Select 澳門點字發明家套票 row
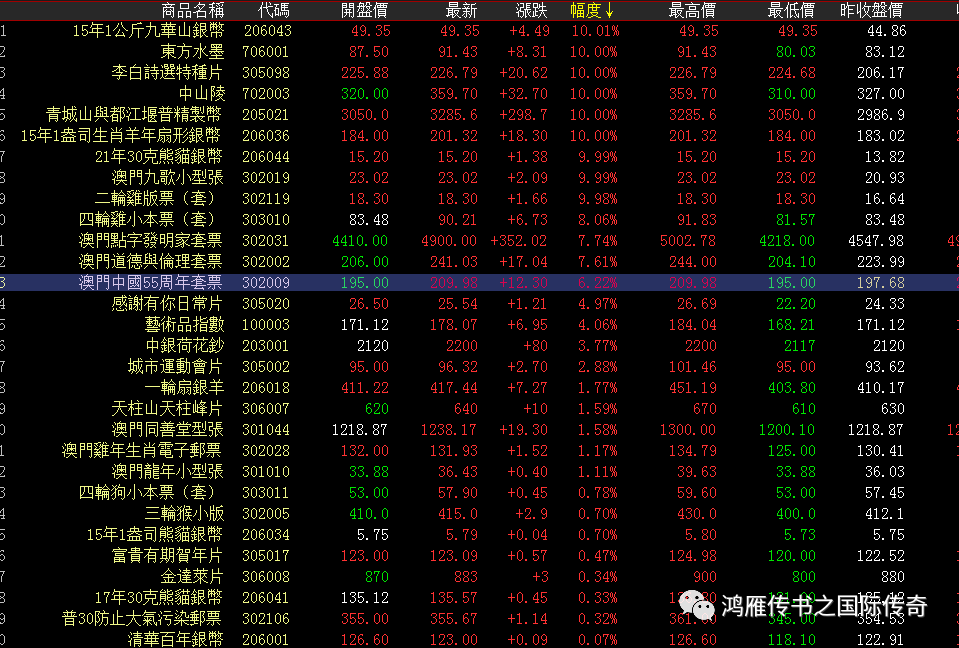 480,241
